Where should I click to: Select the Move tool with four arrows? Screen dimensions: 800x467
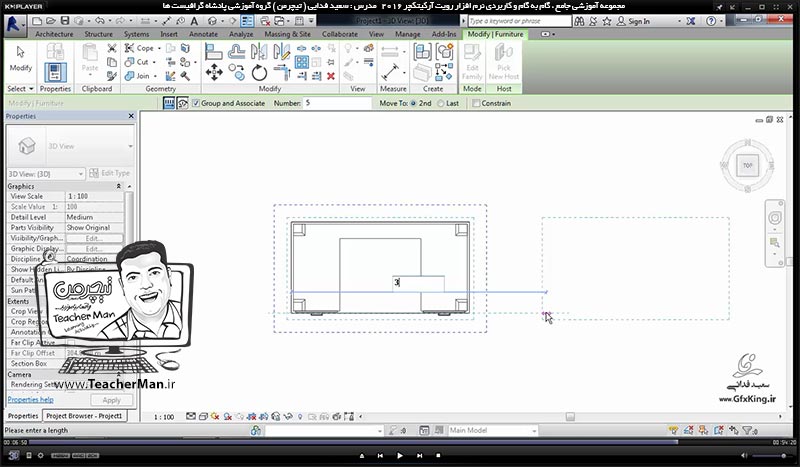pos(214,72)
